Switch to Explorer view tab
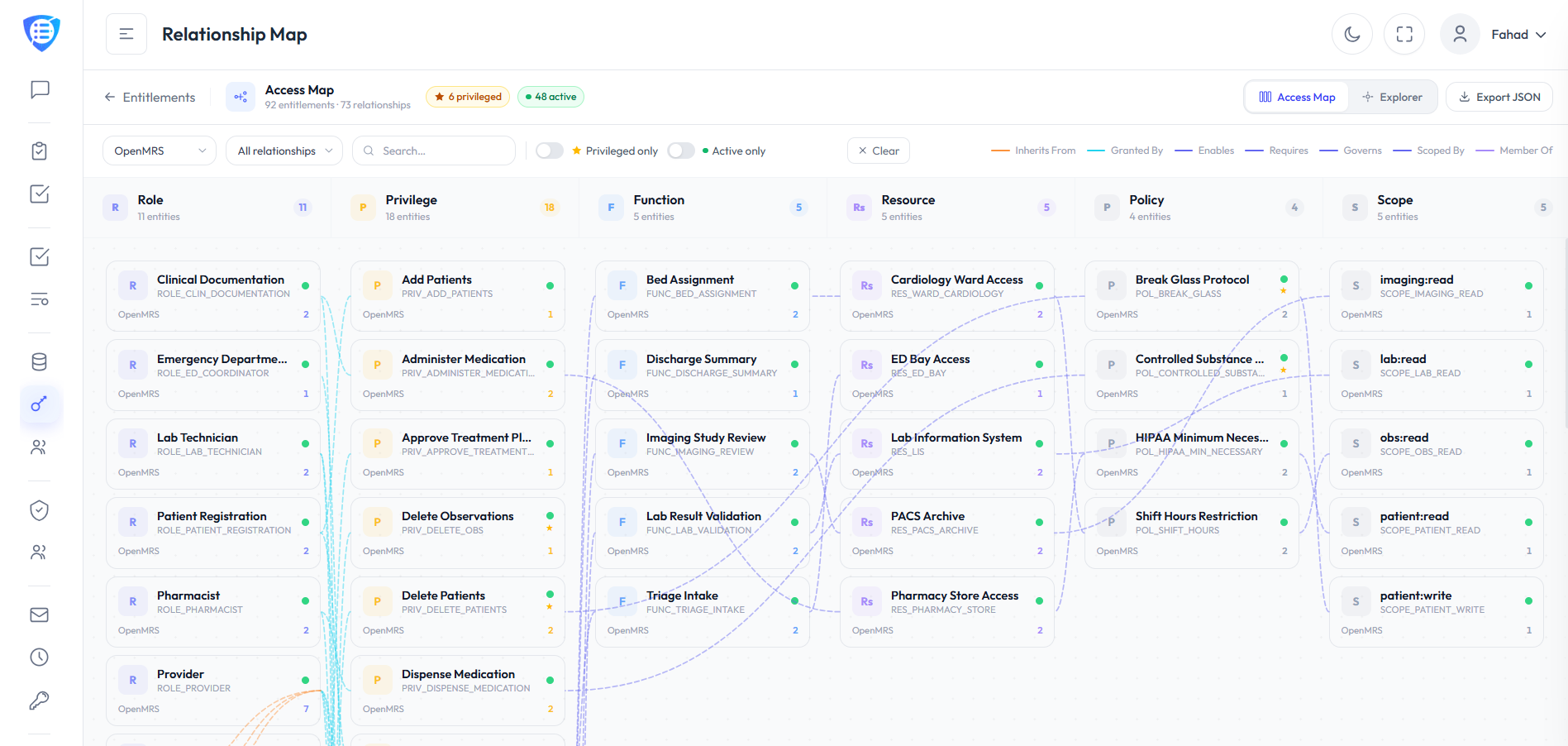This screenshot has height=746, width=1568. click(x=1393, y=97)
